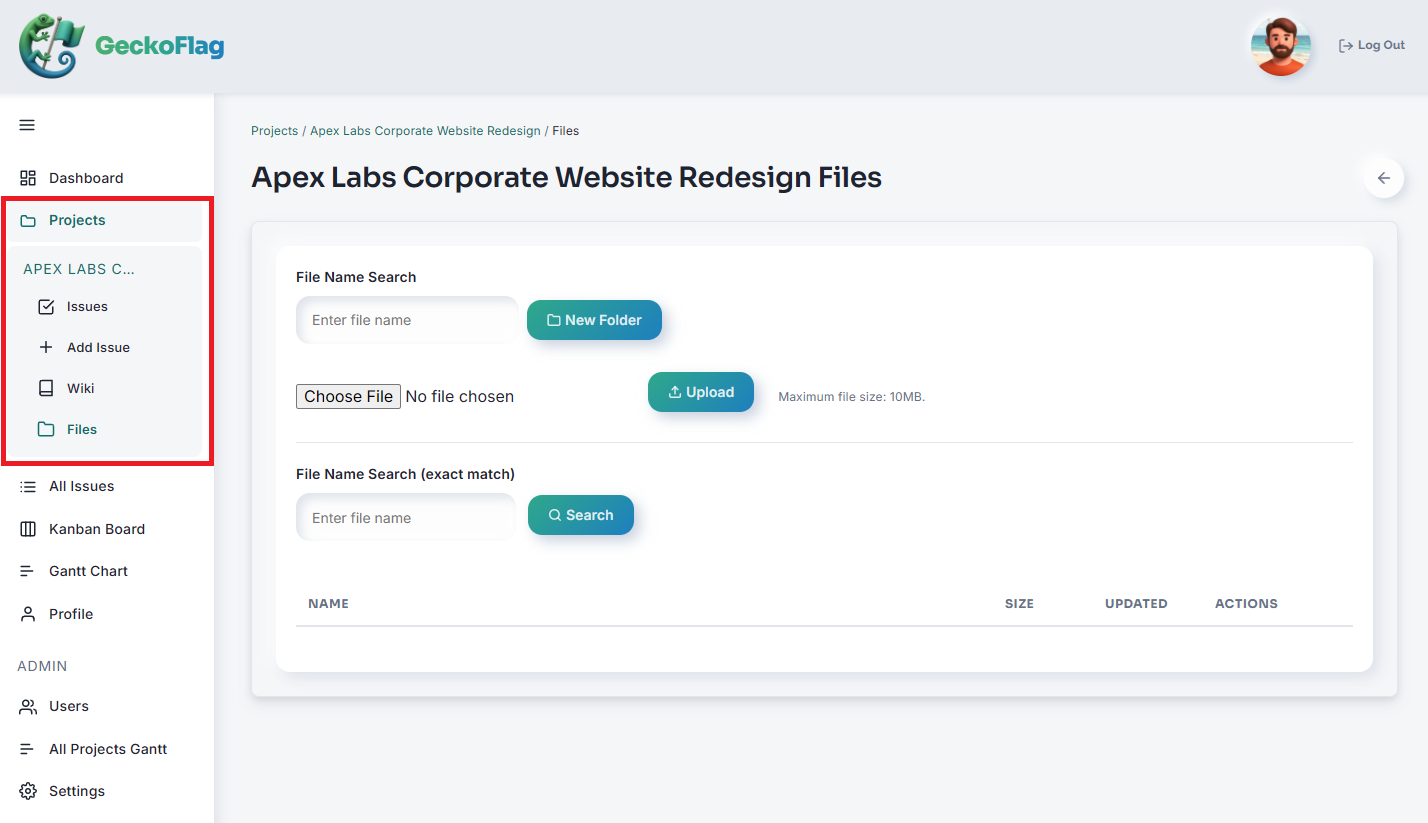Viewport: 1428px width, 823px height.
Task: Open the user avatar picture
Action: [1279, 46]
